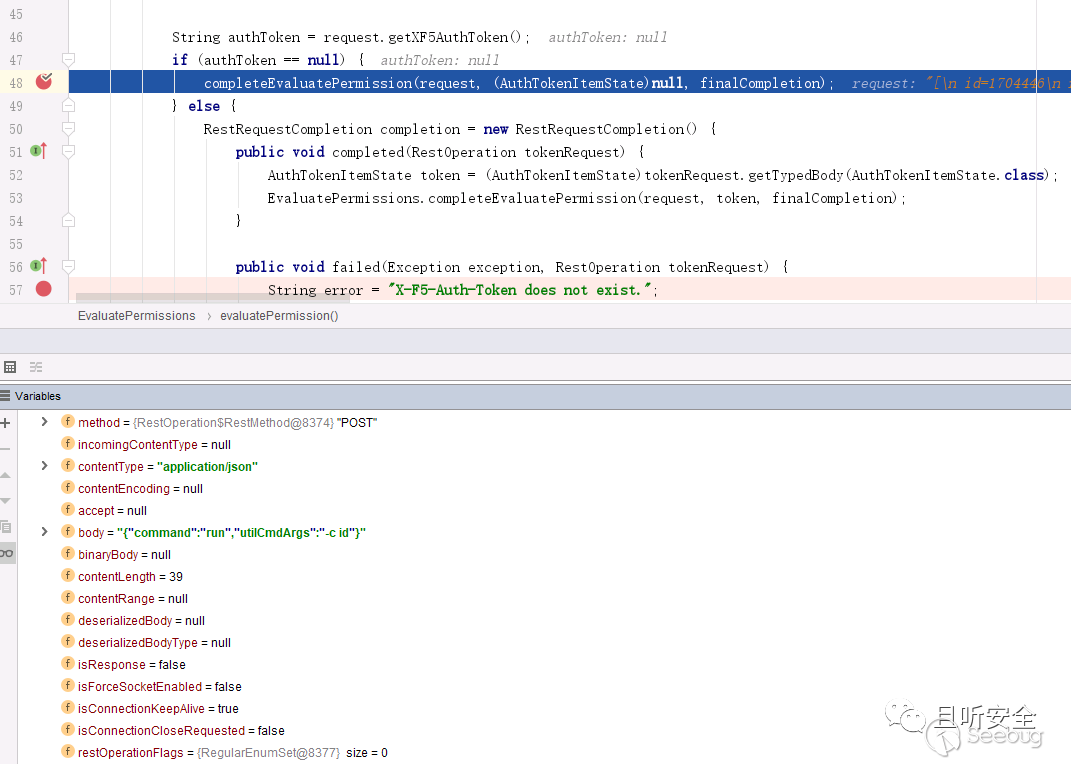Toggle the verified breakpoint on line 48
Viewport: 1071px width, 764px height.
[43, 82]
